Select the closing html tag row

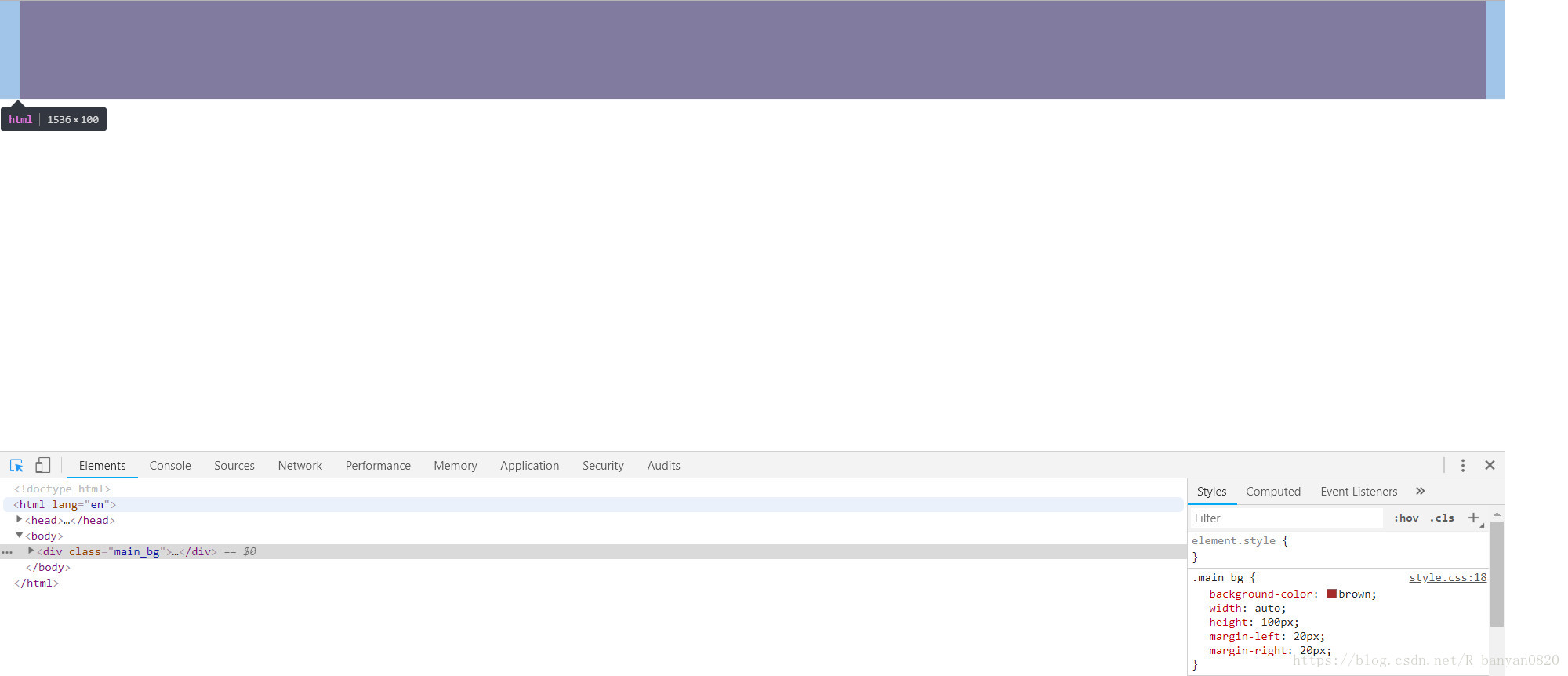[36, 583]
